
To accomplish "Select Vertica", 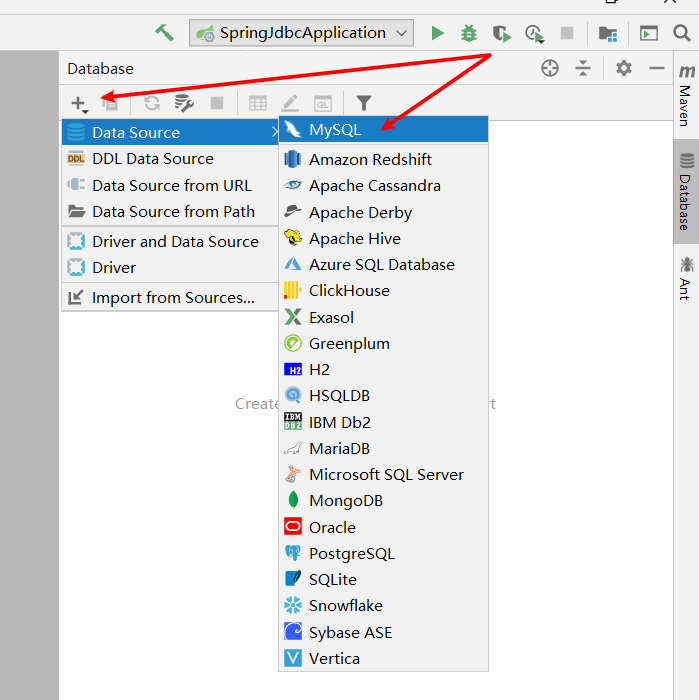I will click(x=383, y=658).
